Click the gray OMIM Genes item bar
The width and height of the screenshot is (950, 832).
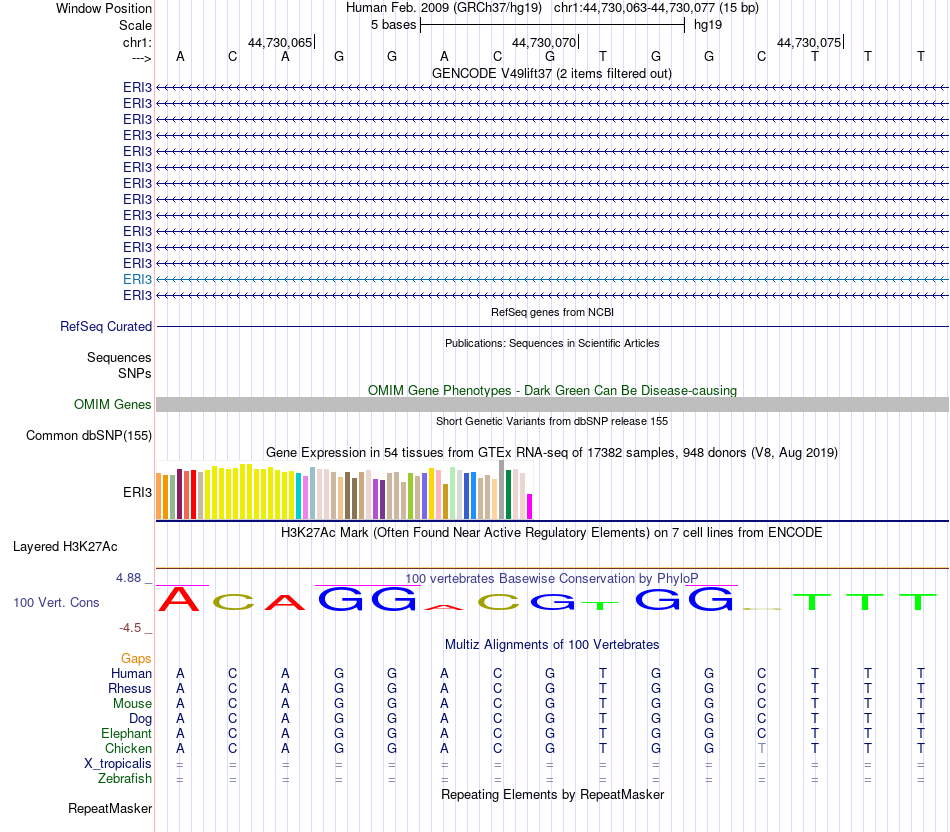coord(552,405)
